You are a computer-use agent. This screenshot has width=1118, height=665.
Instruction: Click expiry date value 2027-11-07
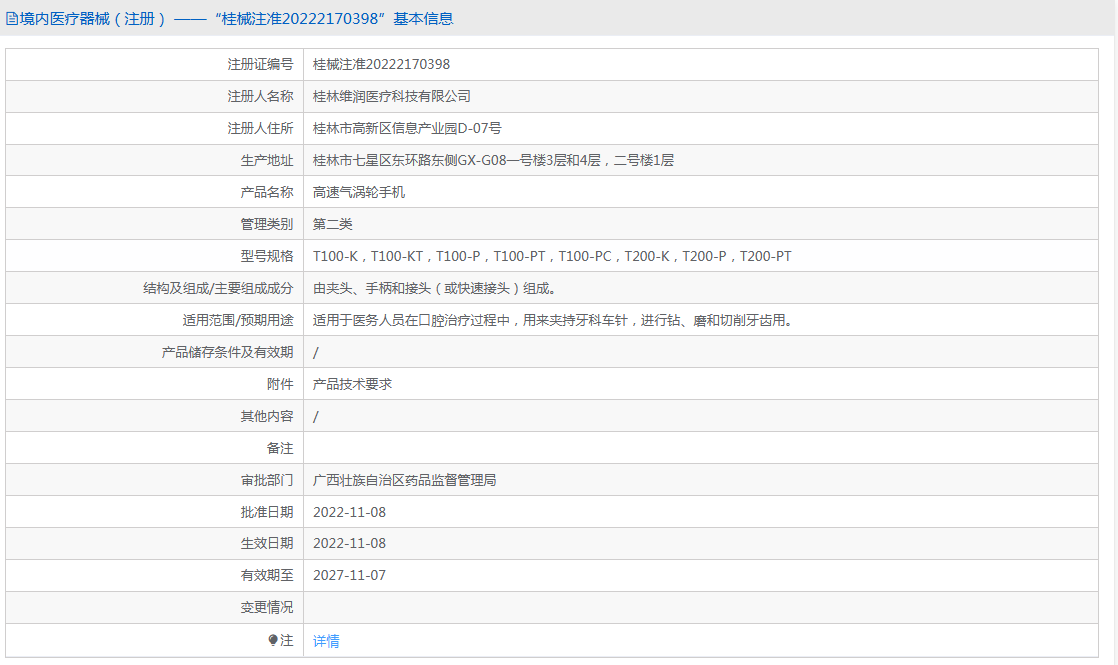coord(349,575)
